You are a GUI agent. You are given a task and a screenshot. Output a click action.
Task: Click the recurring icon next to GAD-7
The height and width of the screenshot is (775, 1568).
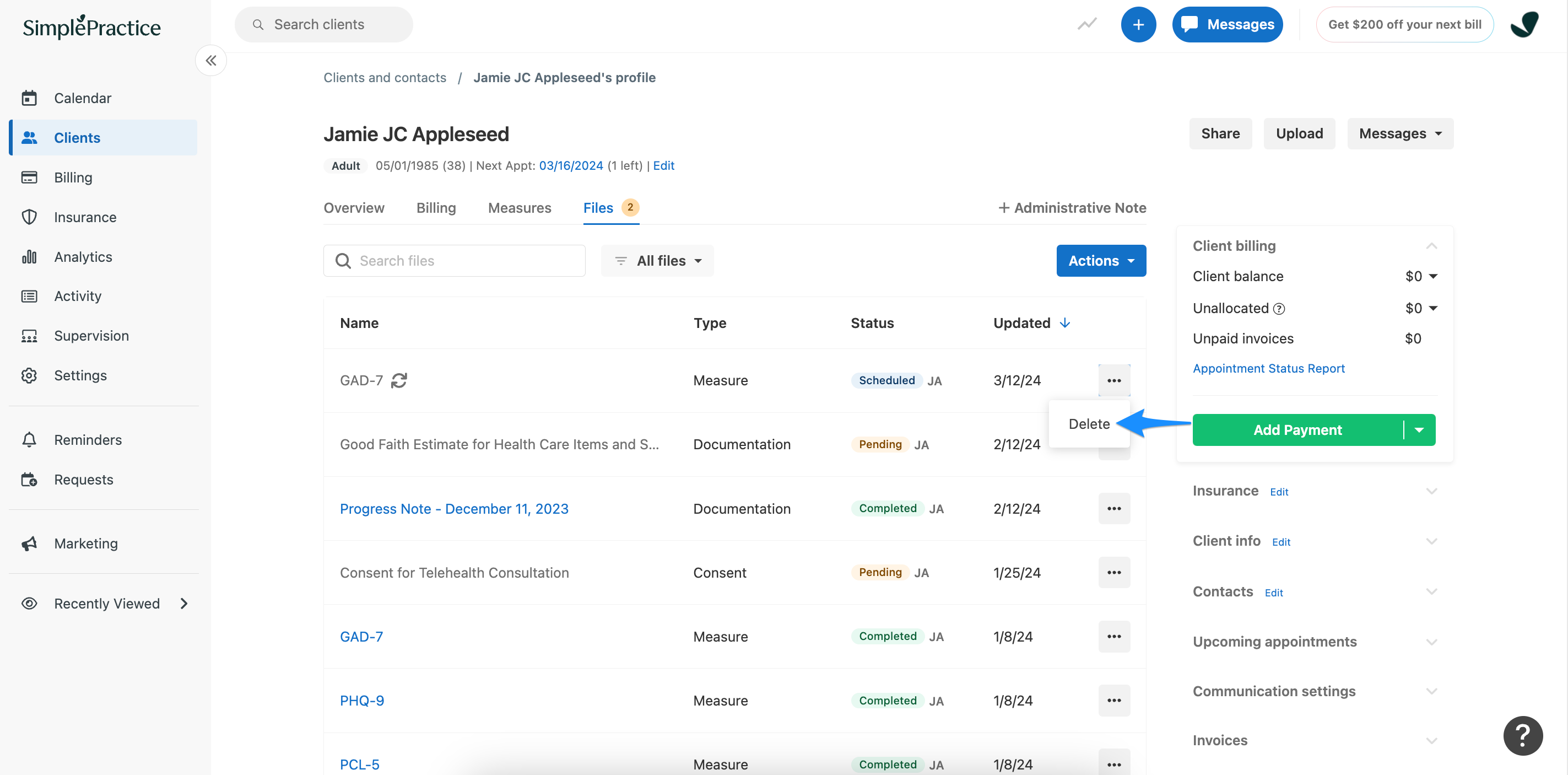point(399,380)
